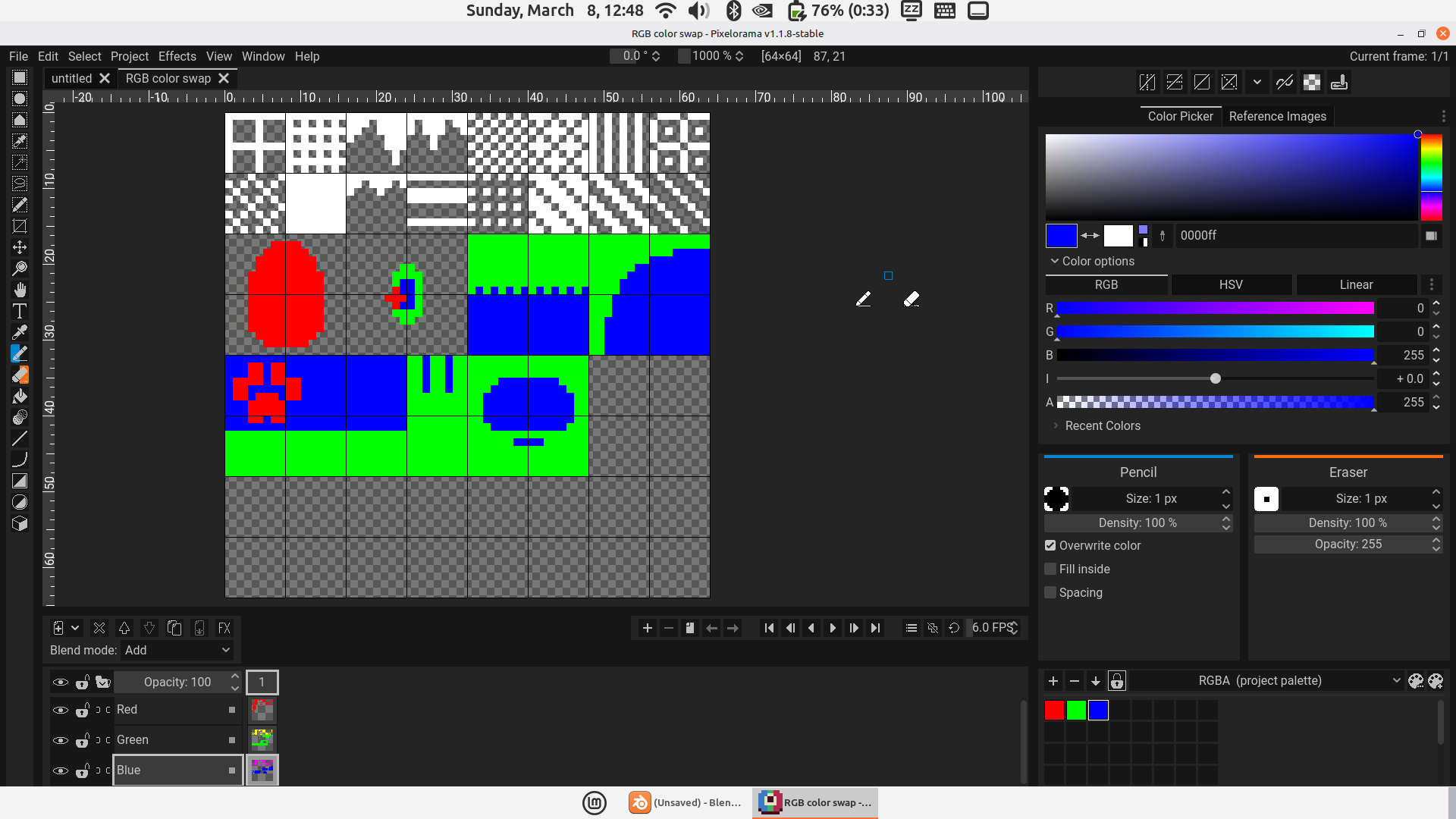Viewport: 1456px width, 819px height.
Task: Select the Rectangular Selection tool
Action: coord(20,77)
